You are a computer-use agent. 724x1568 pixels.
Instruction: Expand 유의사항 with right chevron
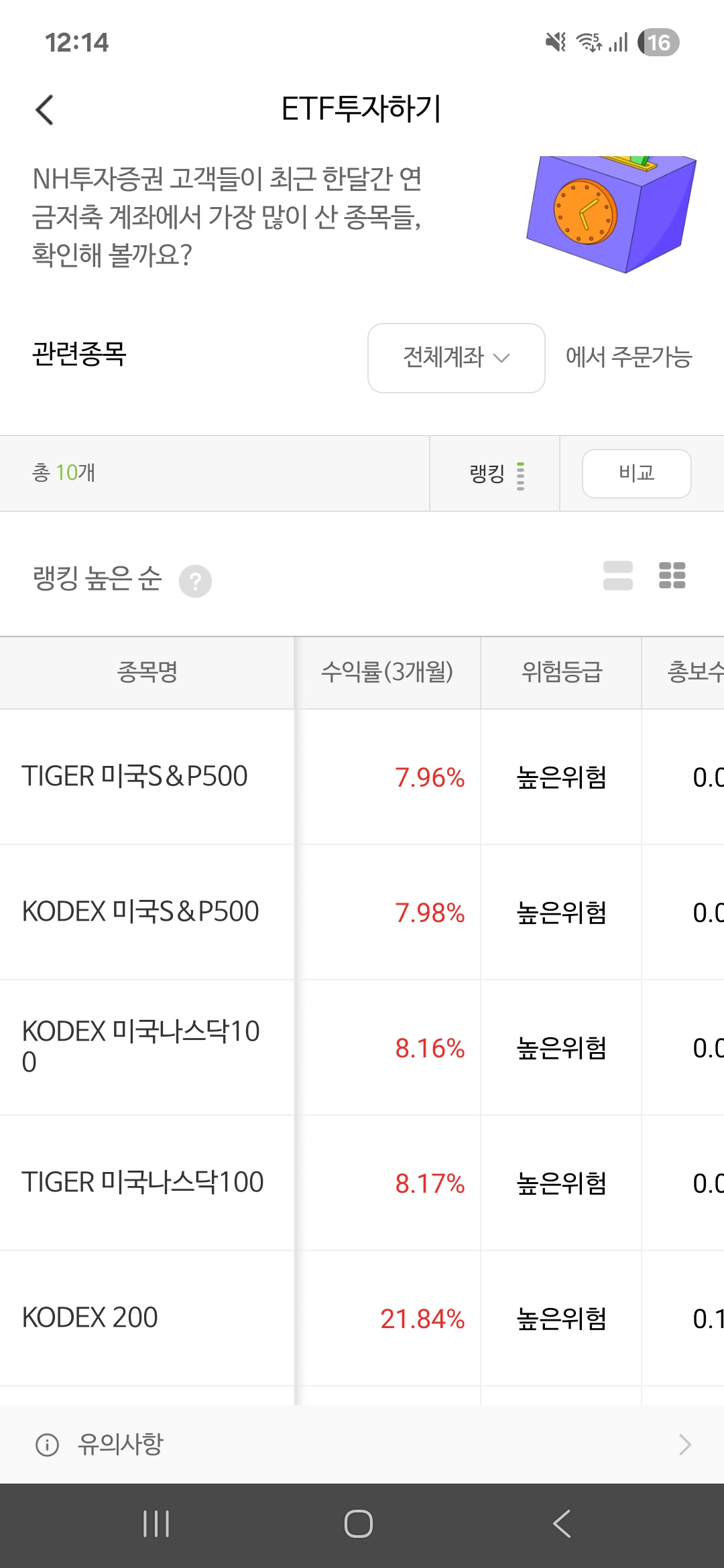[x=684, y=1445]
